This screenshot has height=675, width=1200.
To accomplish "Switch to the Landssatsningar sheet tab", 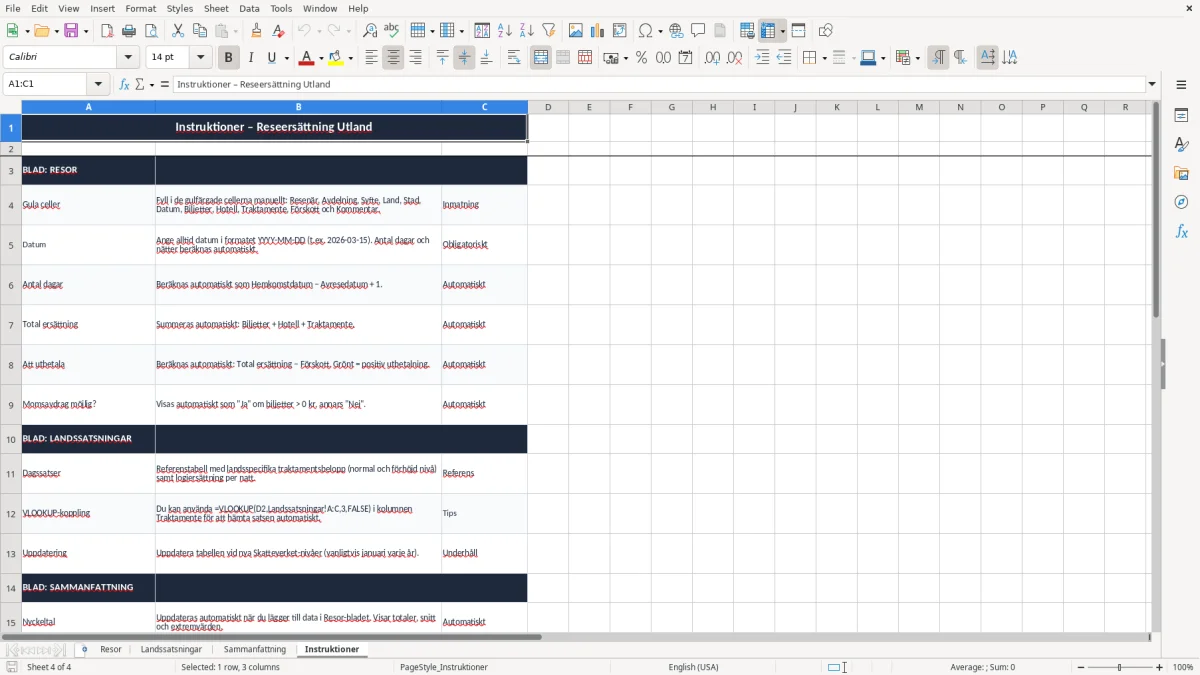I will tap(171, 649).
